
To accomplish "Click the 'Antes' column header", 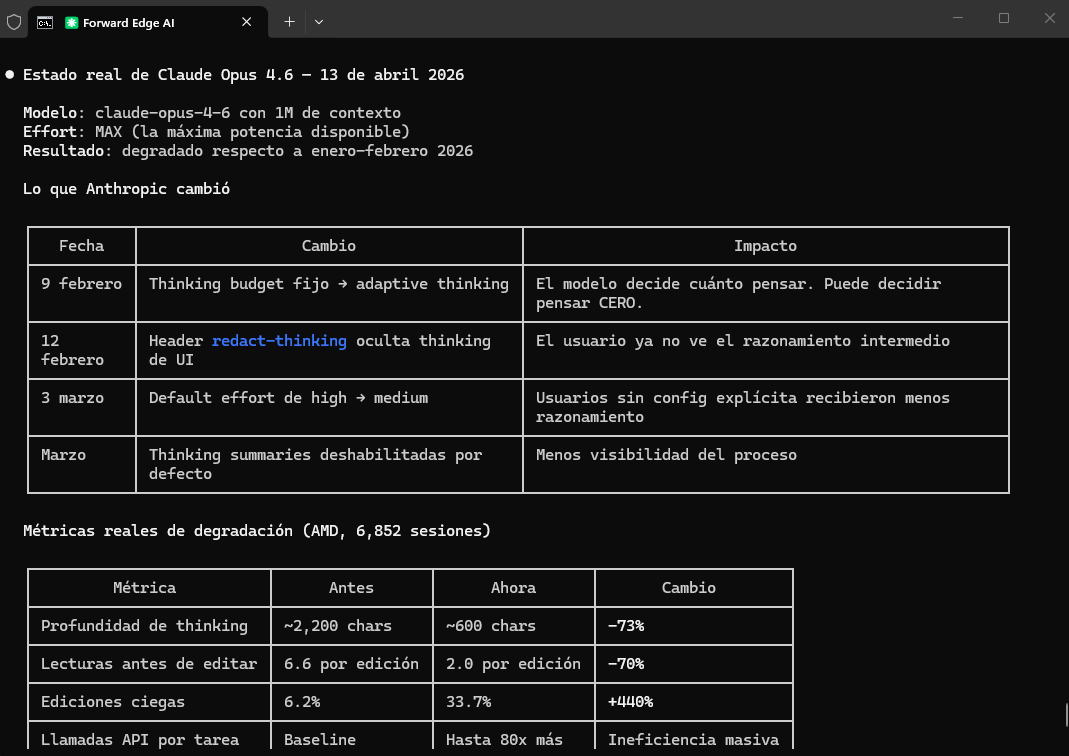I will (351, 588).
